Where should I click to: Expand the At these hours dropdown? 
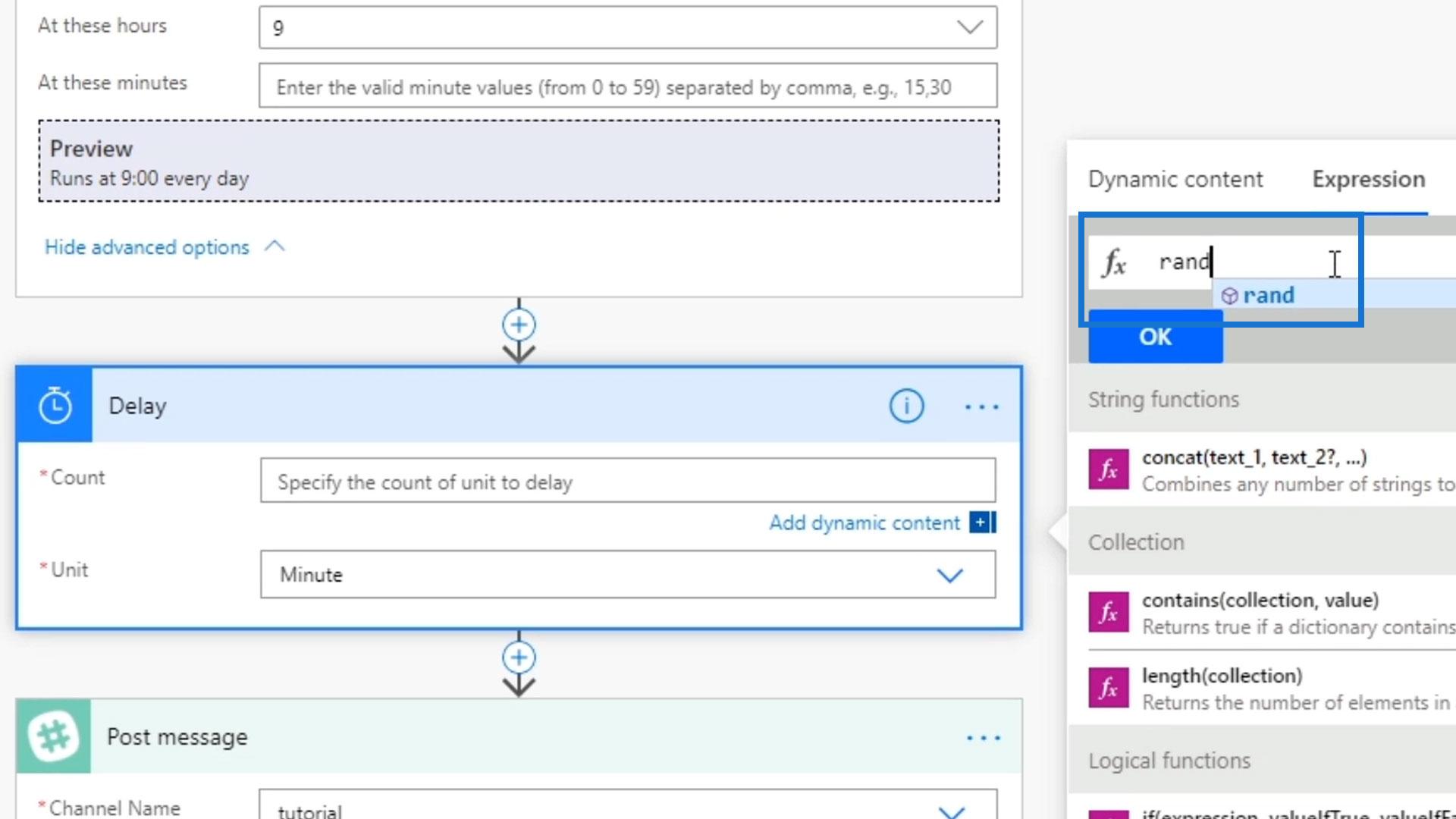[x=969, y=27]
